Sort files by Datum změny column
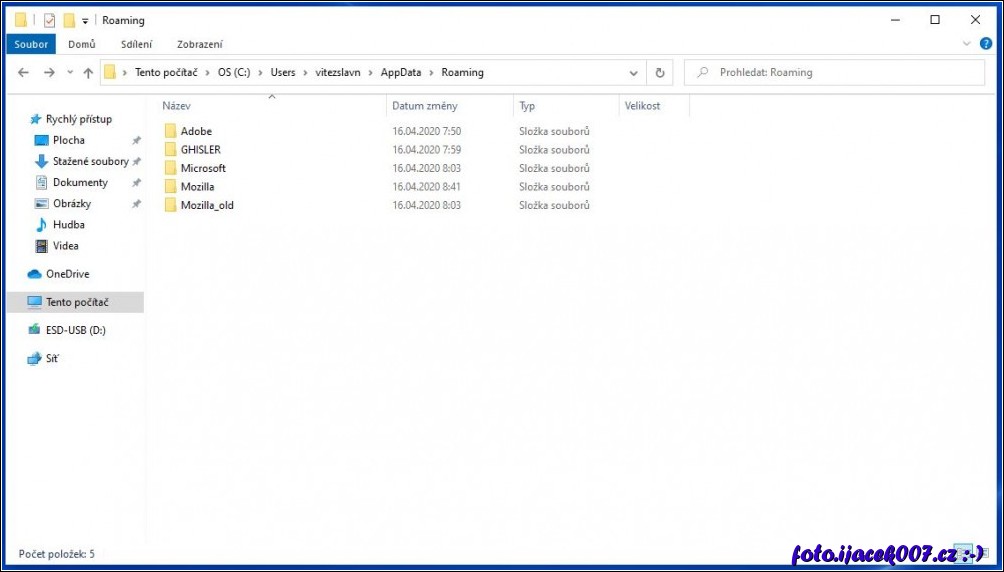 tap(425, 106)
